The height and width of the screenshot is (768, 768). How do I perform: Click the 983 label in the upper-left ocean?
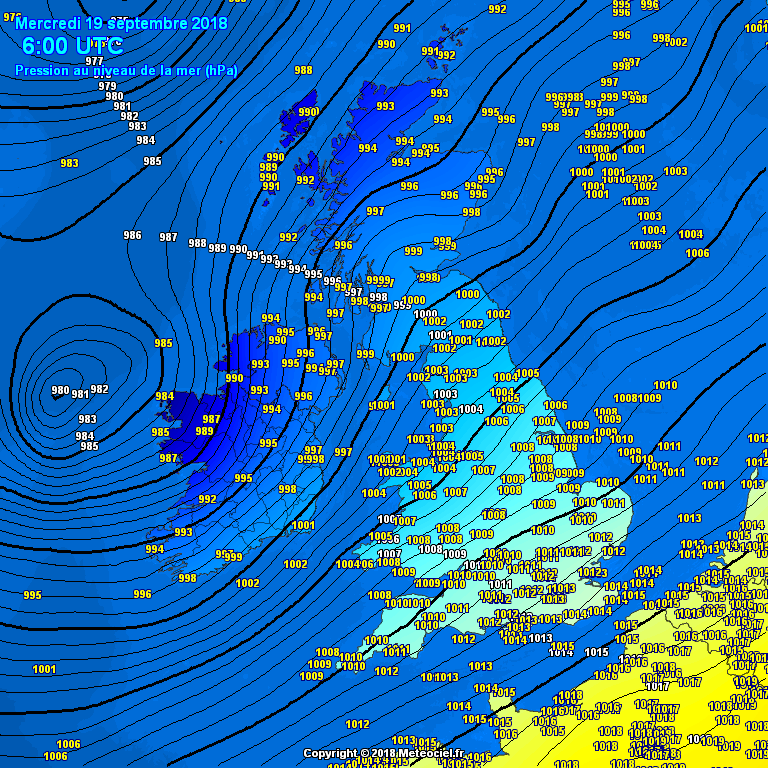click(69, 163)
